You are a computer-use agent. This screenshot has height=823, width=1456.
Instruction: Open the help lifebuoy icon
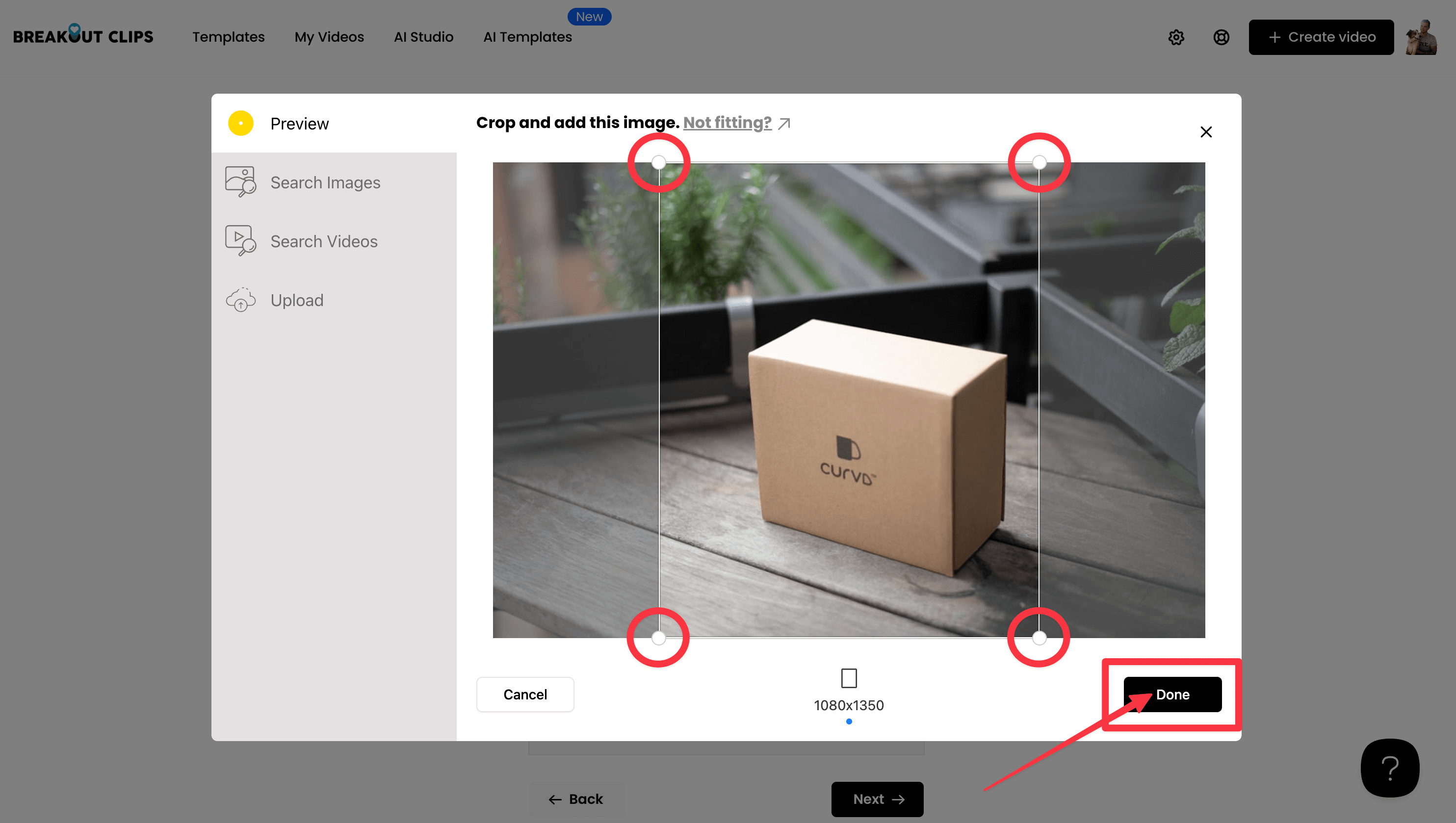[1221, 37]
